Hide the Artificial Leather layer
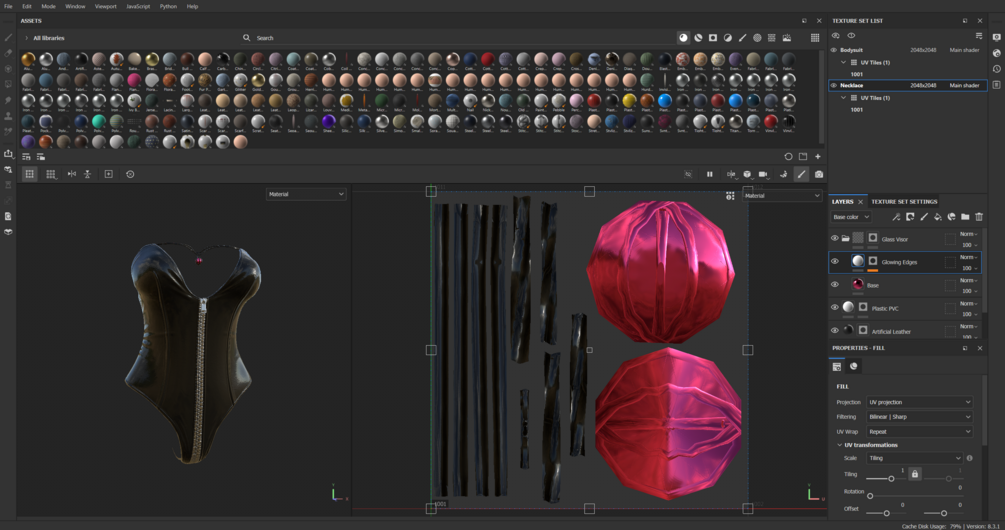 pos(835,331)
